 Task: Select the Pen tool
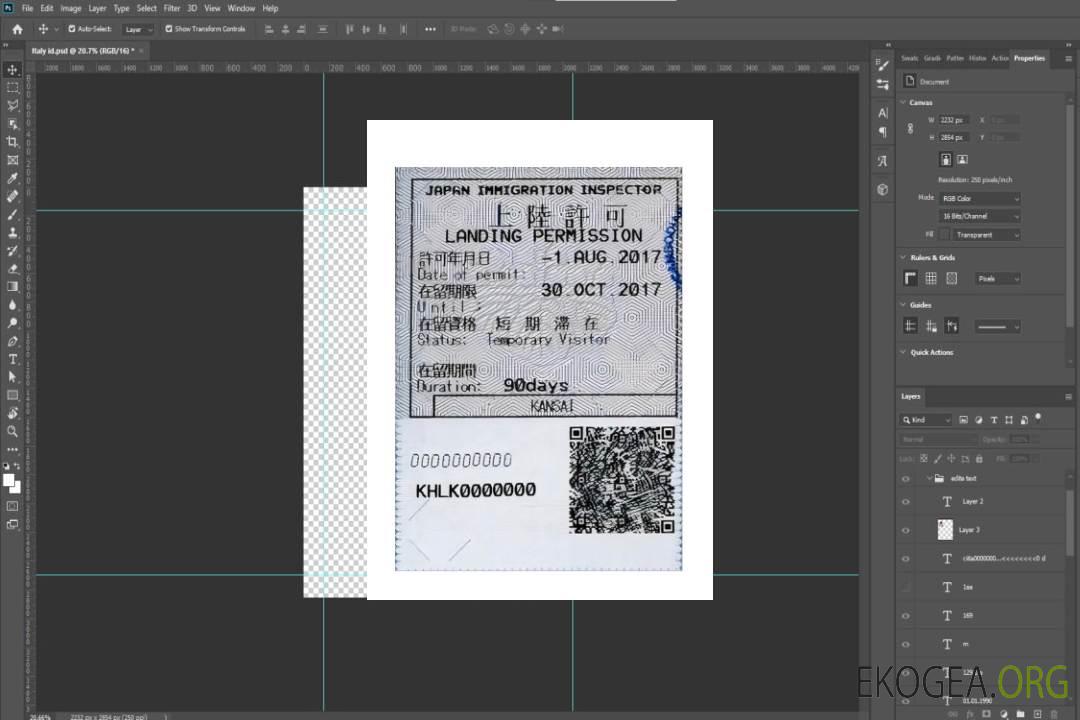[12, 341]
